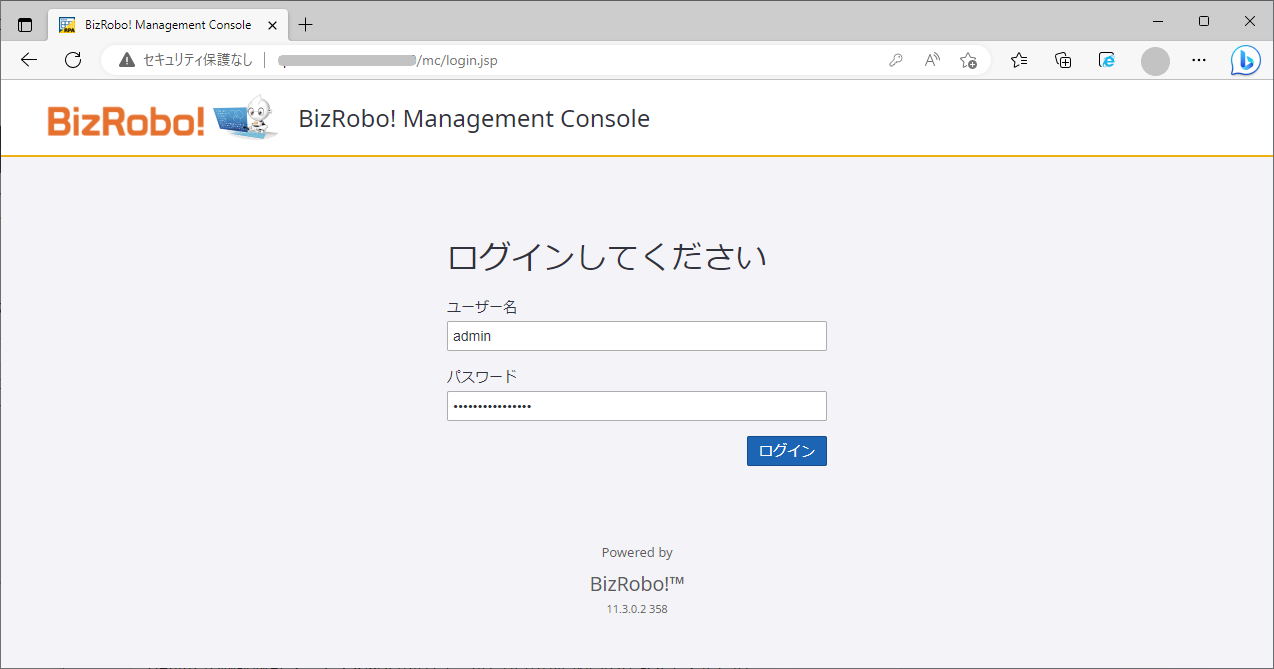Add this page to favorites

click(x=968, y=60)
